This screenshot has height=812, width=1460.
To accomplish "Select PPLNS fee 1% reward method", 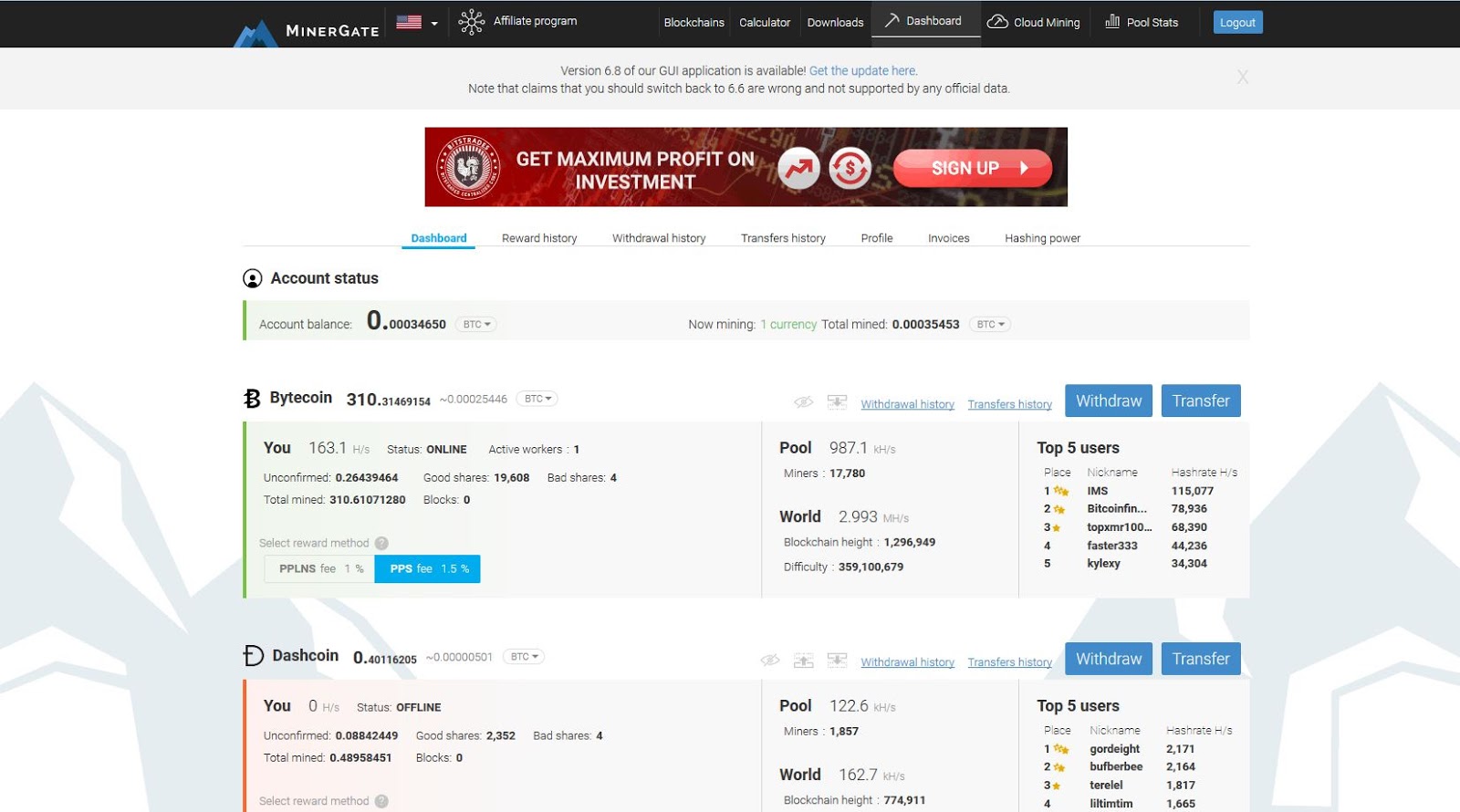I will pos(319,568).
